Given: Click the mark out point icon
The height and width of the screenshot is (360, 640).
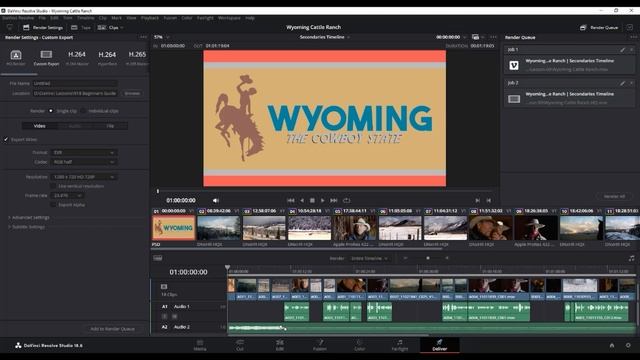Looking at the screenshot, I should click(489, 200).
